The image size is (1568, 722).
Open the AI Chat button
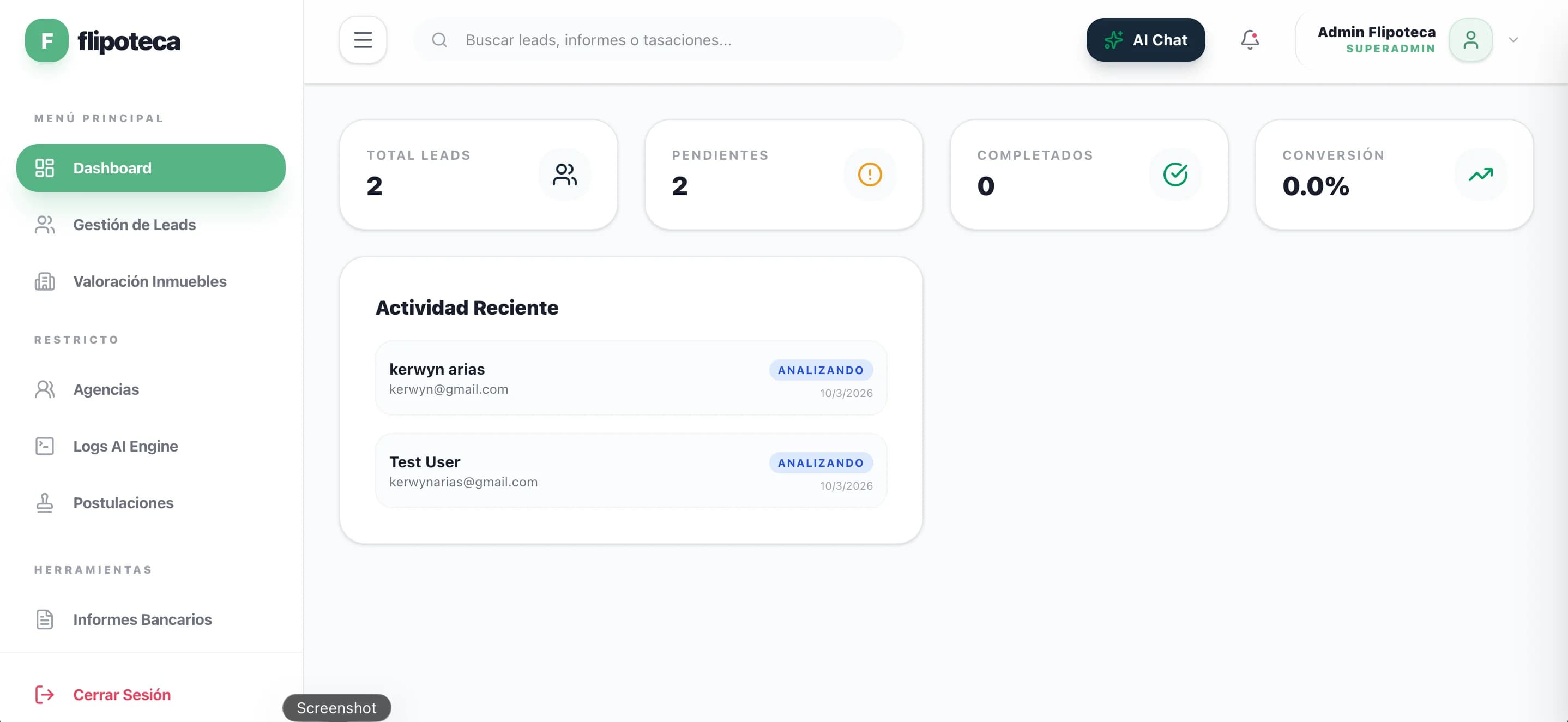pyautogui.click(x=1145, y=40)
